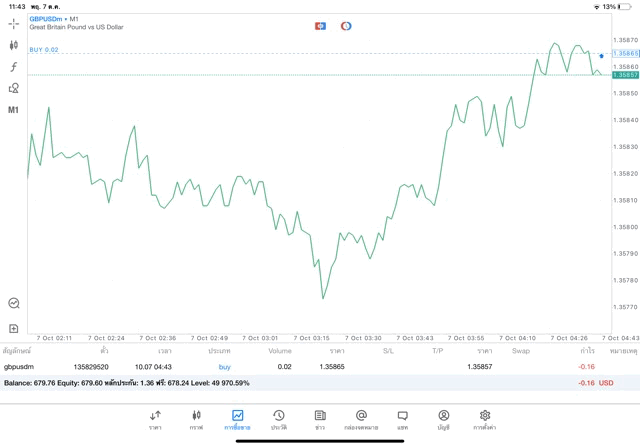Open the News (ข่าว) tab

click(320, 418)
